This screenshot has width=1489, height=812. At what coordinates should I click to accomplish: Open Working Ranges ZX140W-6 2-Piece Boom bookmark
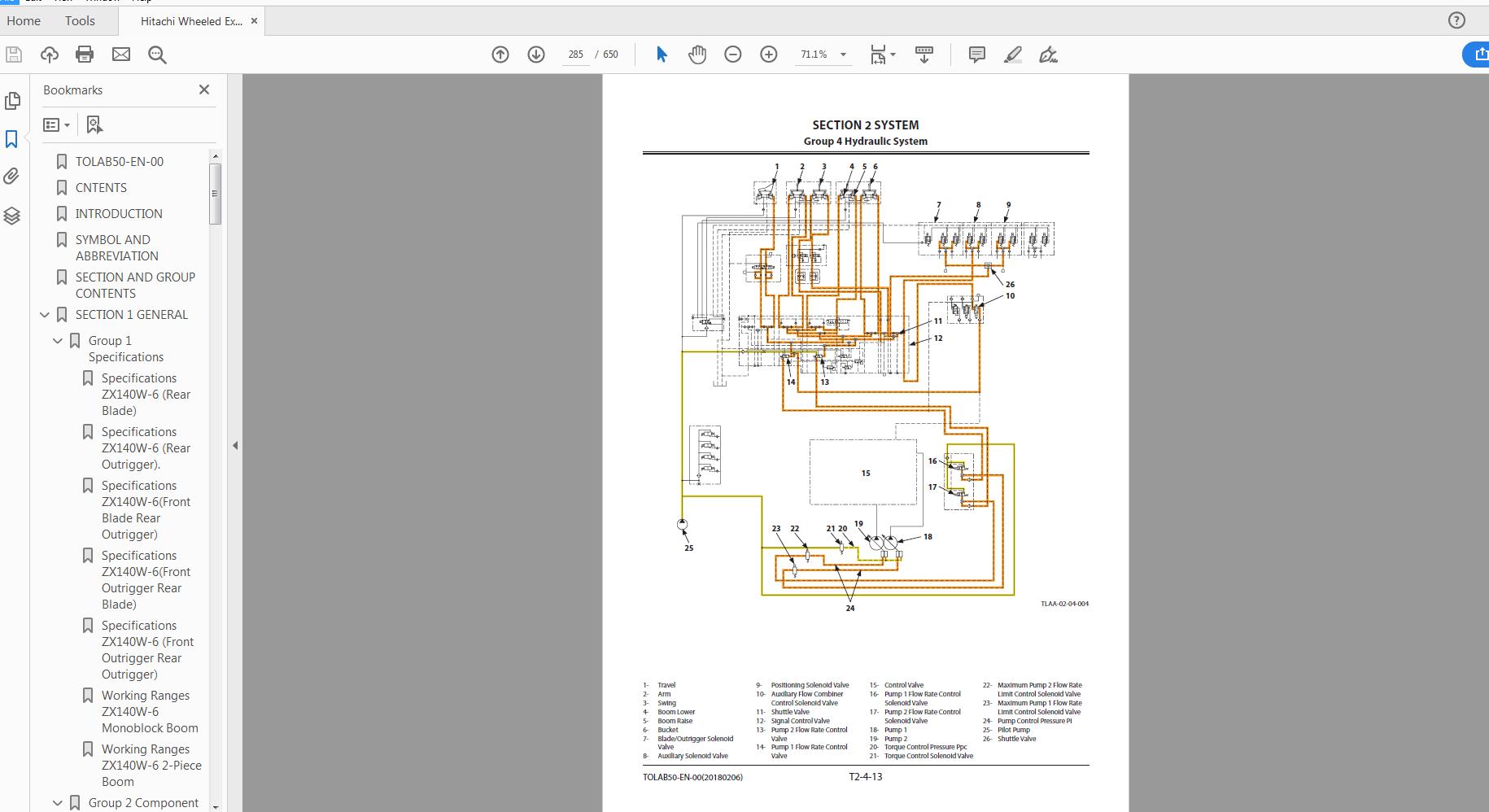[151, 766]
